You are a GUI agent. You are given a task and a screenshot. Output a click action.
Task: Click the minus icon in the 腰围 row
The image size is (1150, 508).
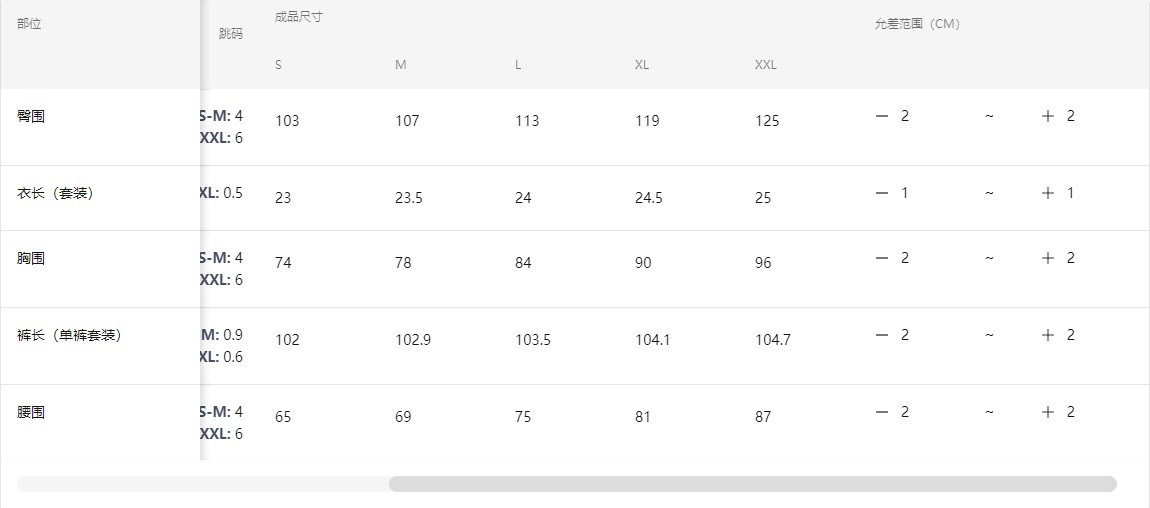coord(882,412)
